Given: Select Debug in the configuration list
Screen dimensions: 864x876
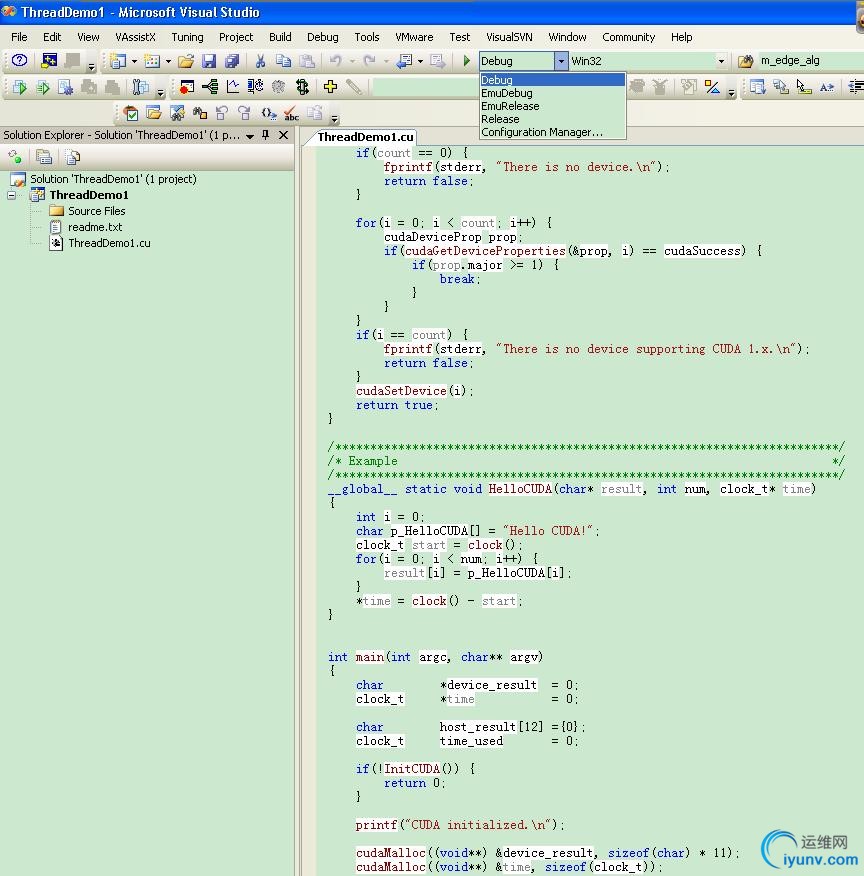Looking at the screenshot, I should click(552, 79).
